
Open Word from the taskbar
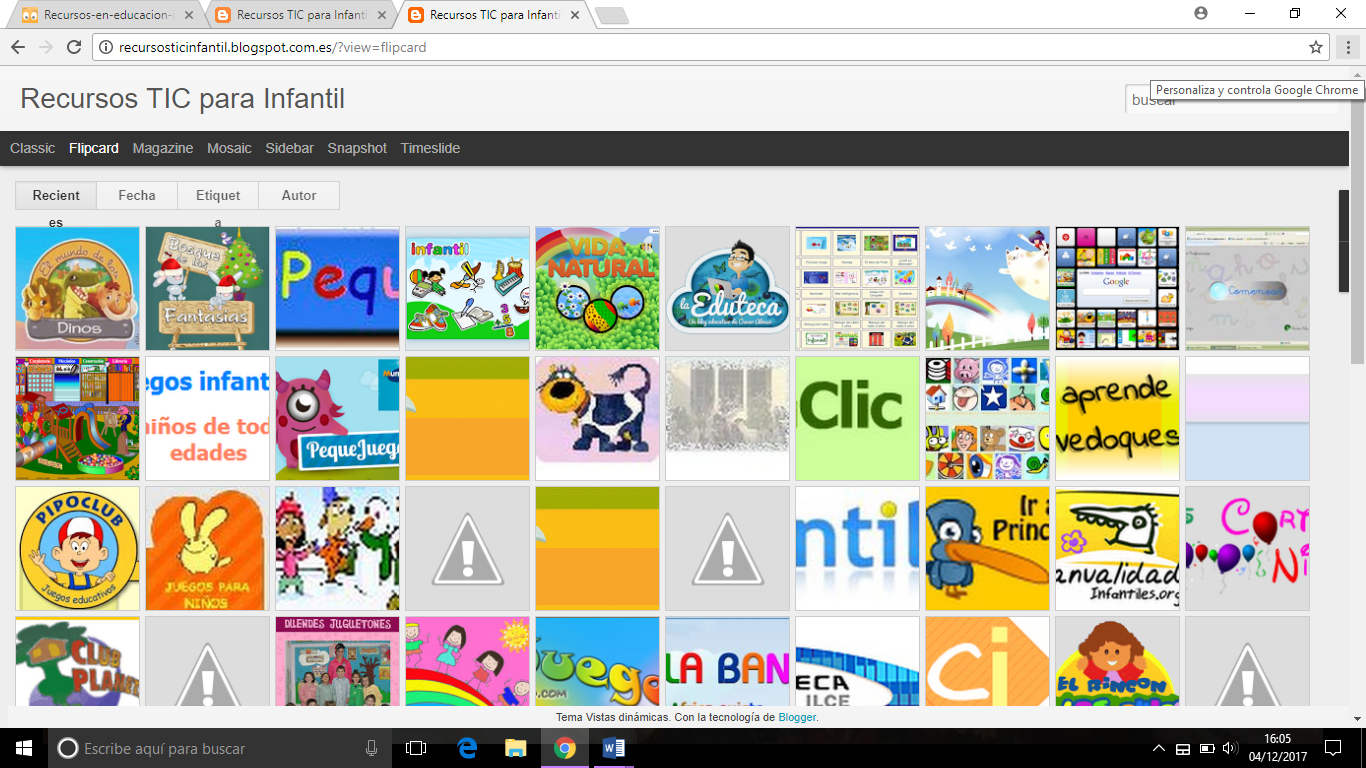613,748
